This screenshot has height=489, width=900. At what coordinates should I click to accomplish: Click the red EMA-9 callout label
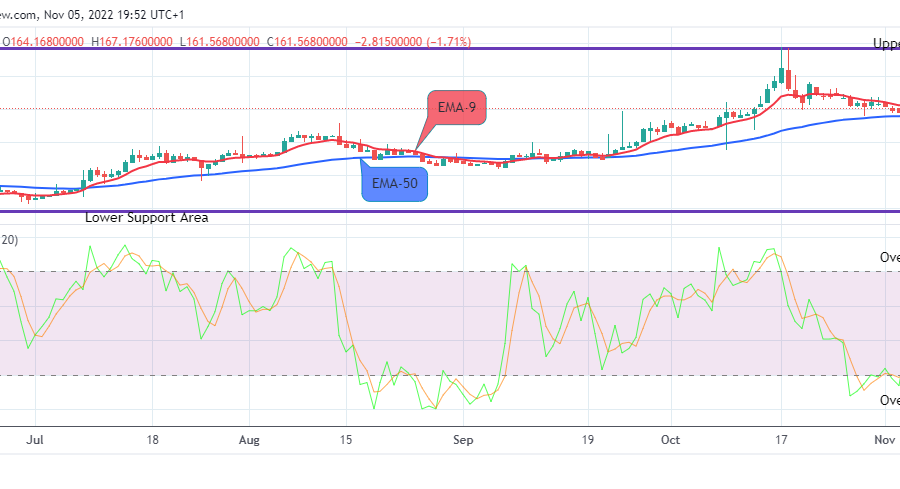pos(457,108)
